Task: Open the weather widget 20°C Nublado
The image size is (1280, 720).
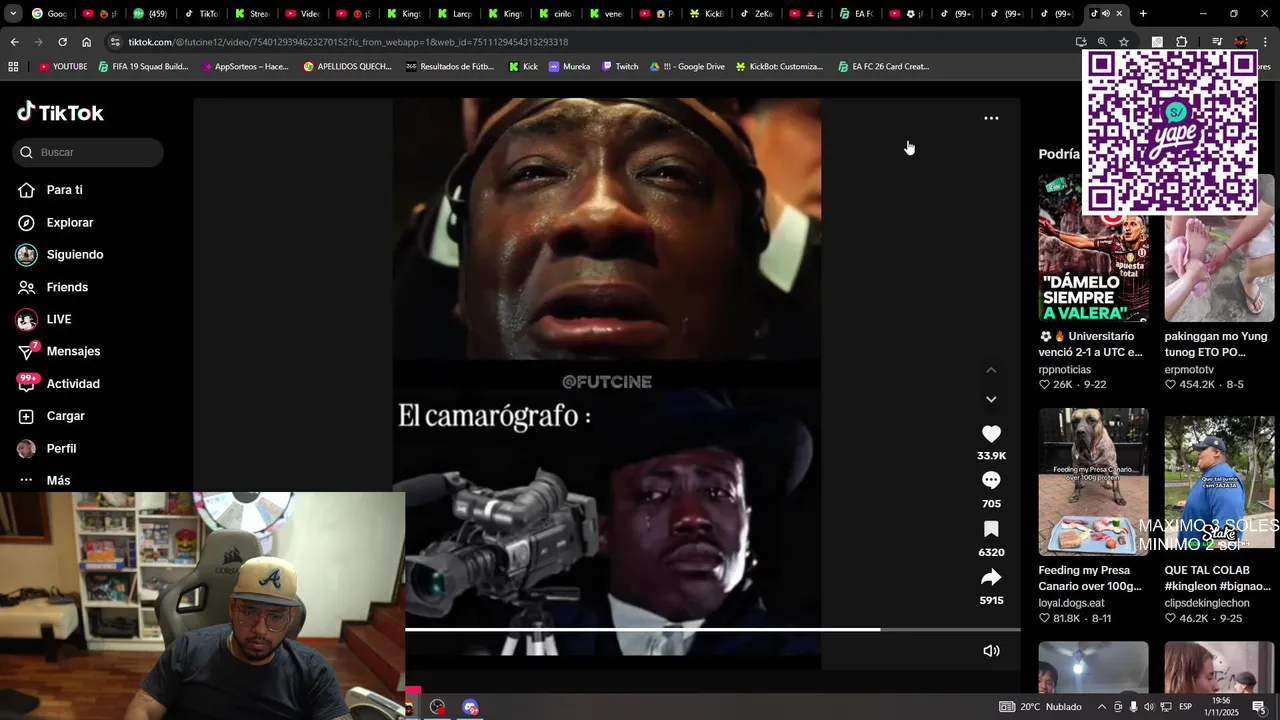Action: (1041, 707)
